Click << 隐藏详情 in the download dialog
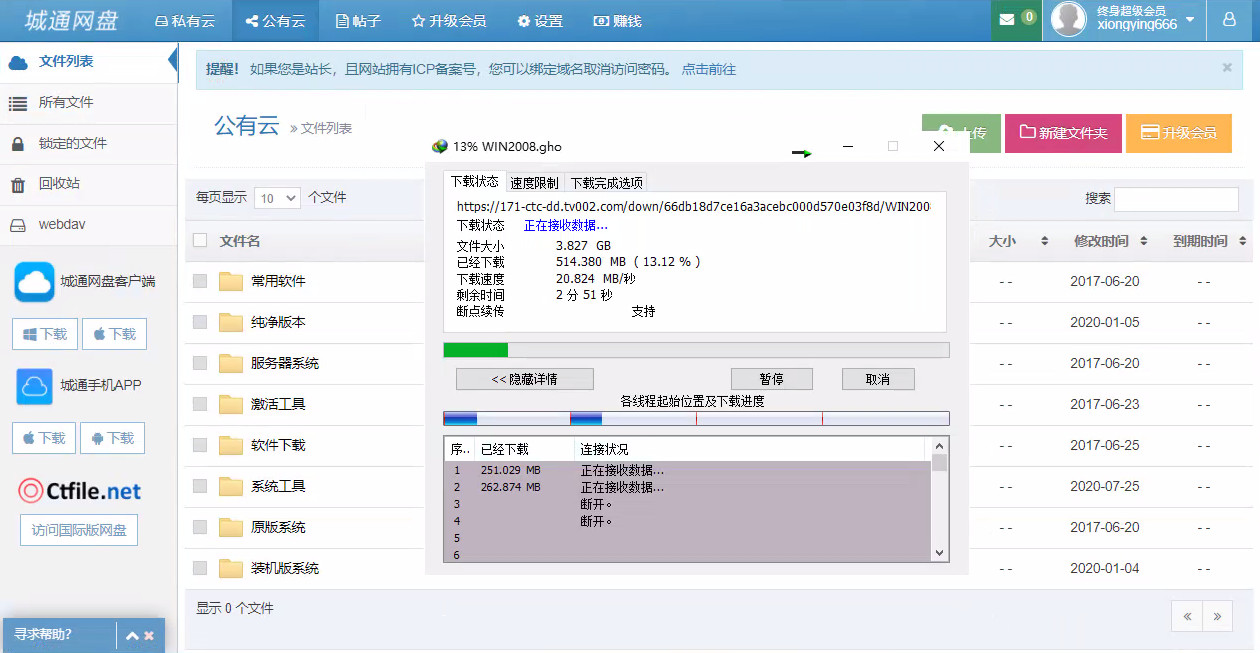 point(525,379)
